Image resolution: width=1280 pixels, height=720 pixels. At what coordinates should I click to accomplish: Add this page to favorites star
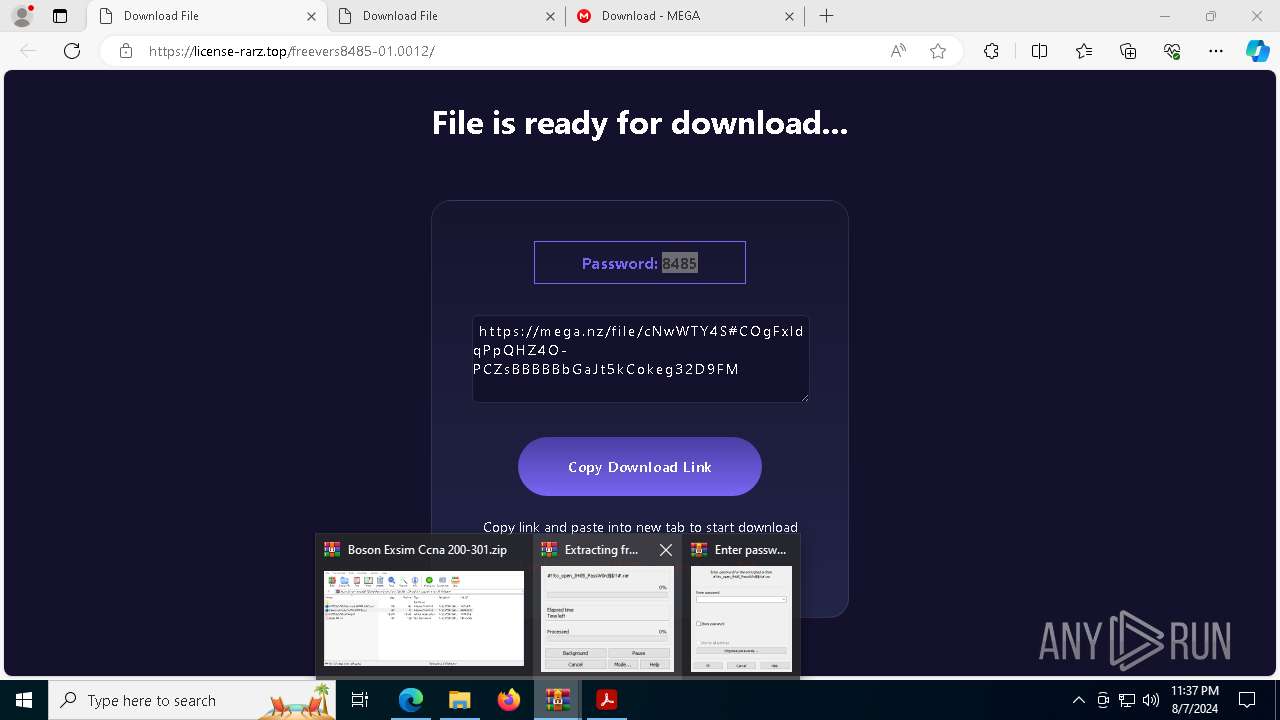[x=938, y=51]
